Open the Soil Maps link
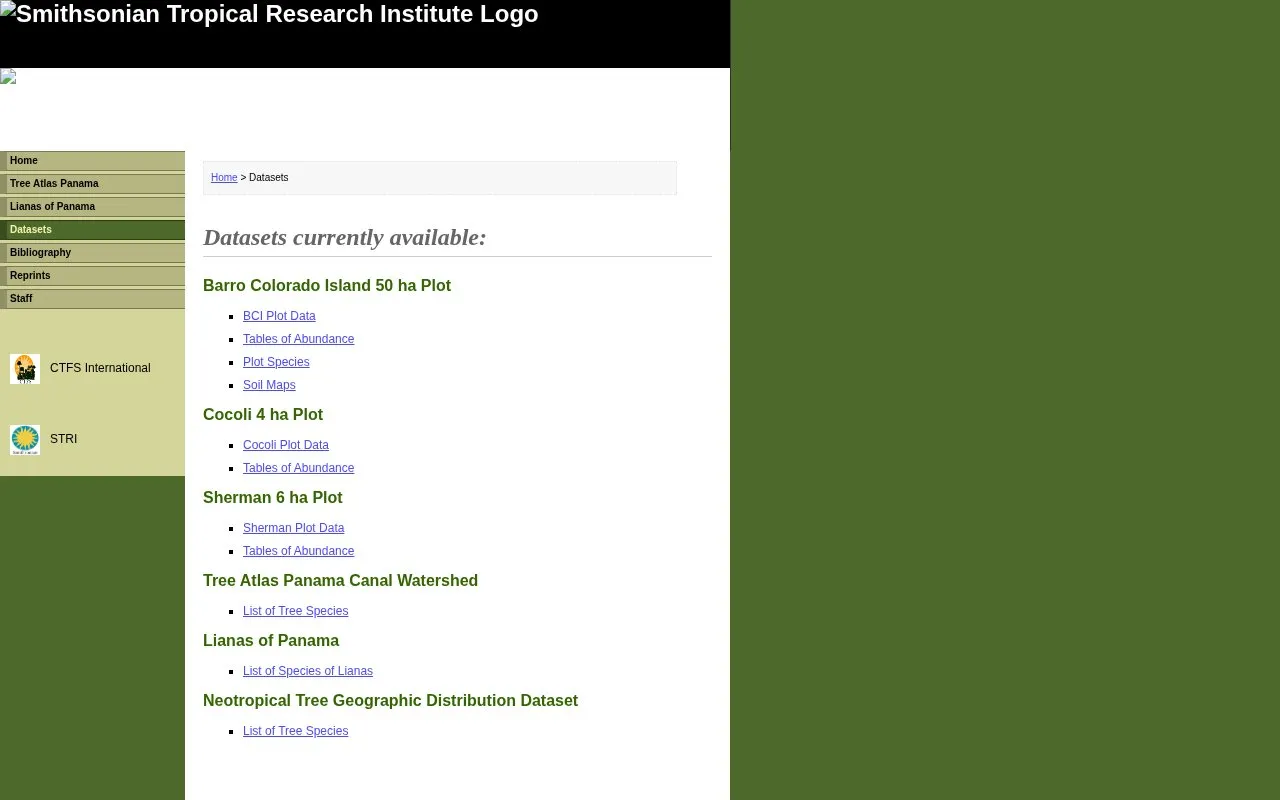 269,385
